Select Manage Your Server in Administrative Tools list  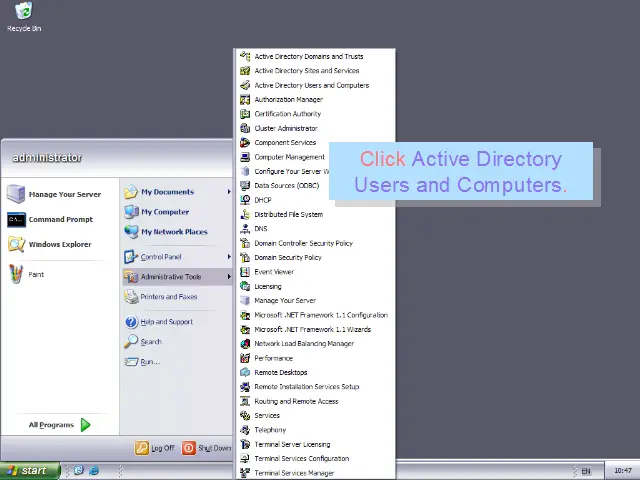click(x=314, y=300)
